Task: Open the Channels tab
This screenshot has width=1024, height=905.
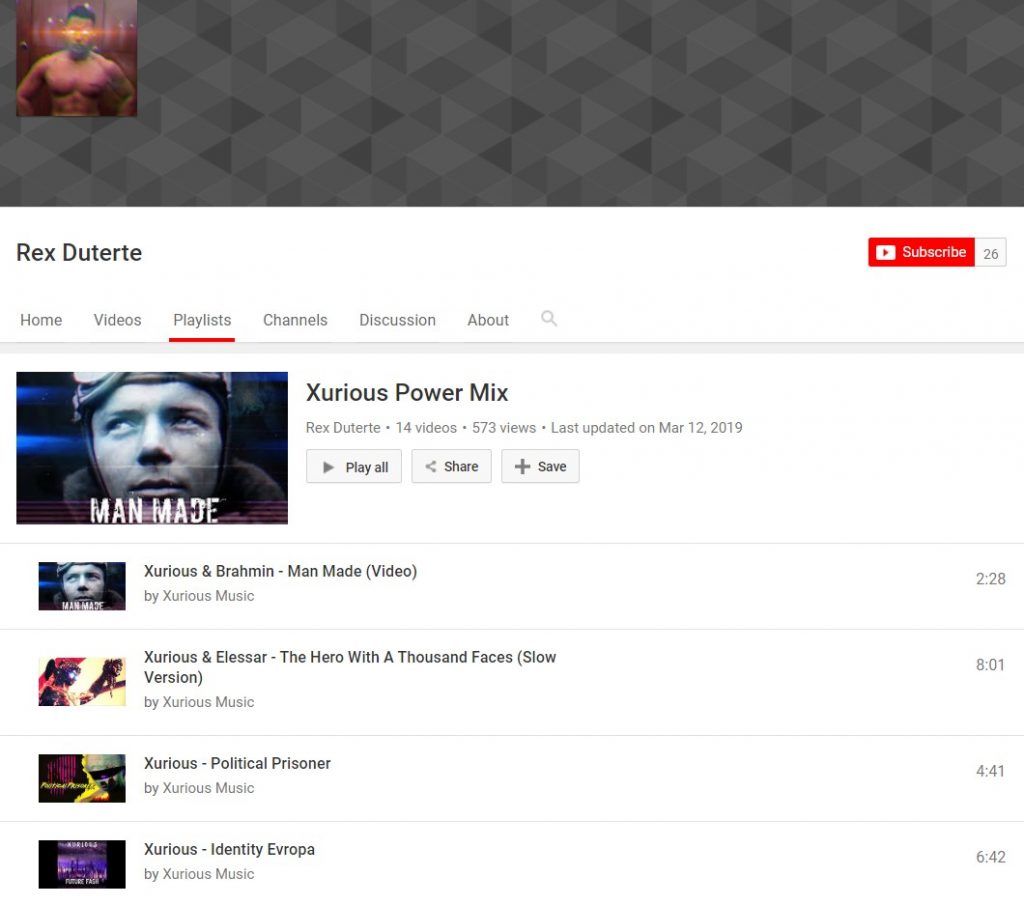Action: 295,320
